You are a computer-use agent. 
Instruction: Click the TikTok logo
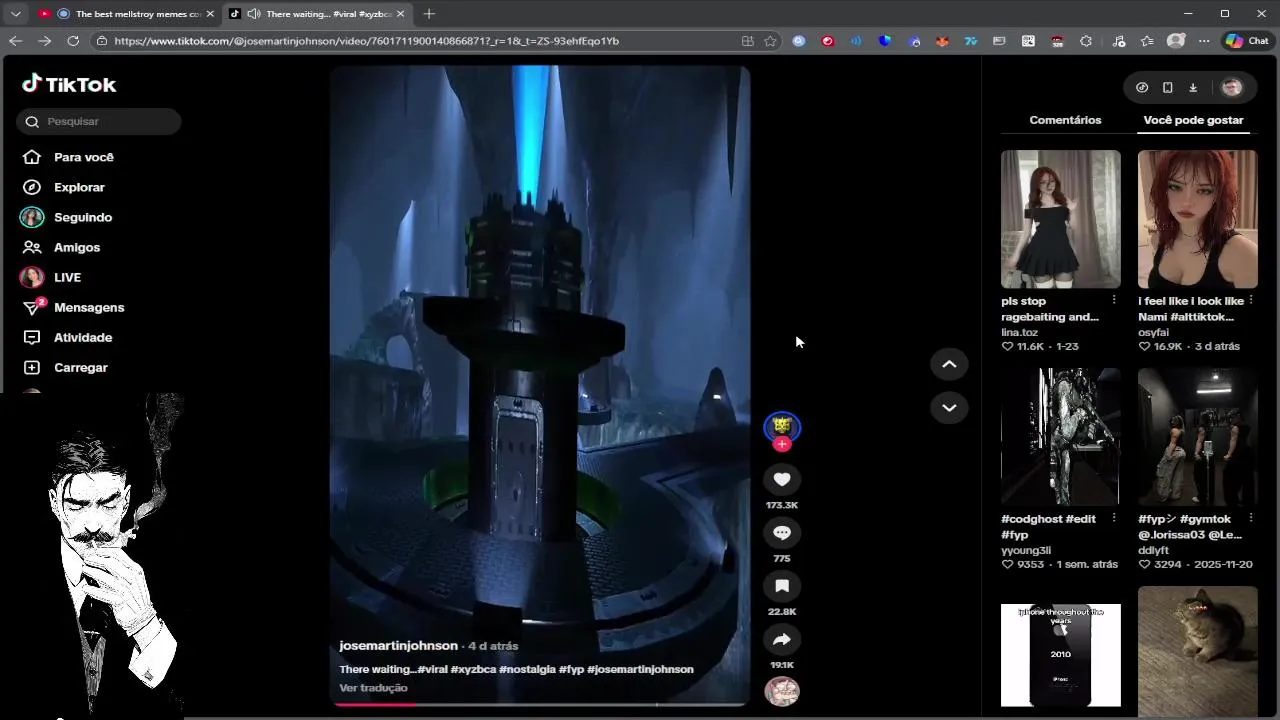click(69, 85)
